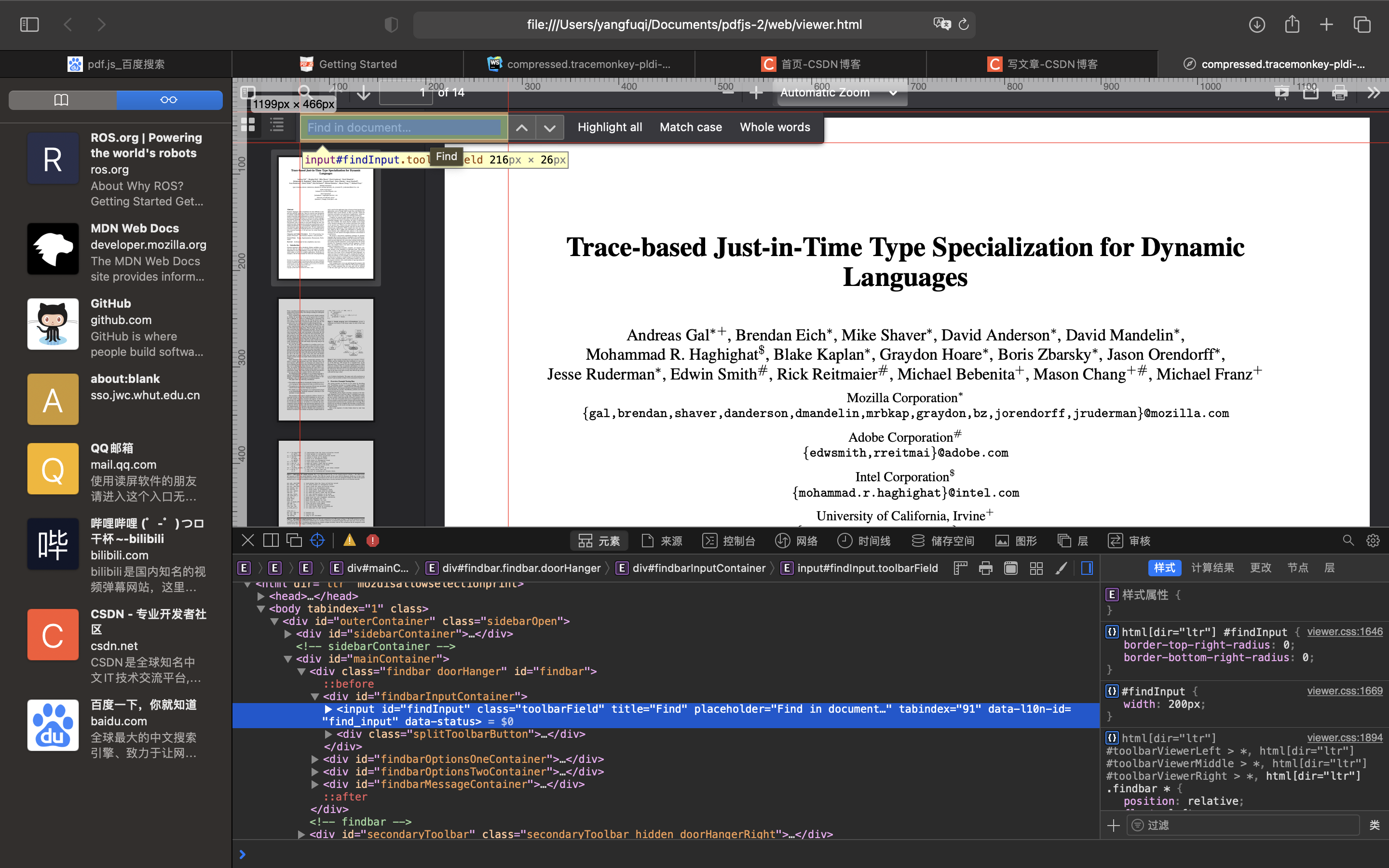The height and width of the screenshot is (868, 1389).
Task: Click the red errors indicator icon
Action: point(372,540)
